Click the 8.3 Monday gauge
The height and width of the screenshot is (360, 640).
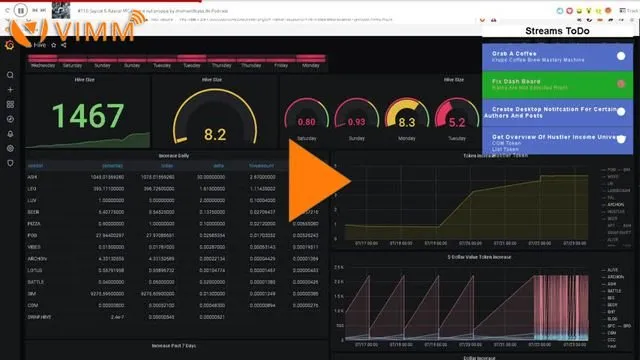pos(407,113)
